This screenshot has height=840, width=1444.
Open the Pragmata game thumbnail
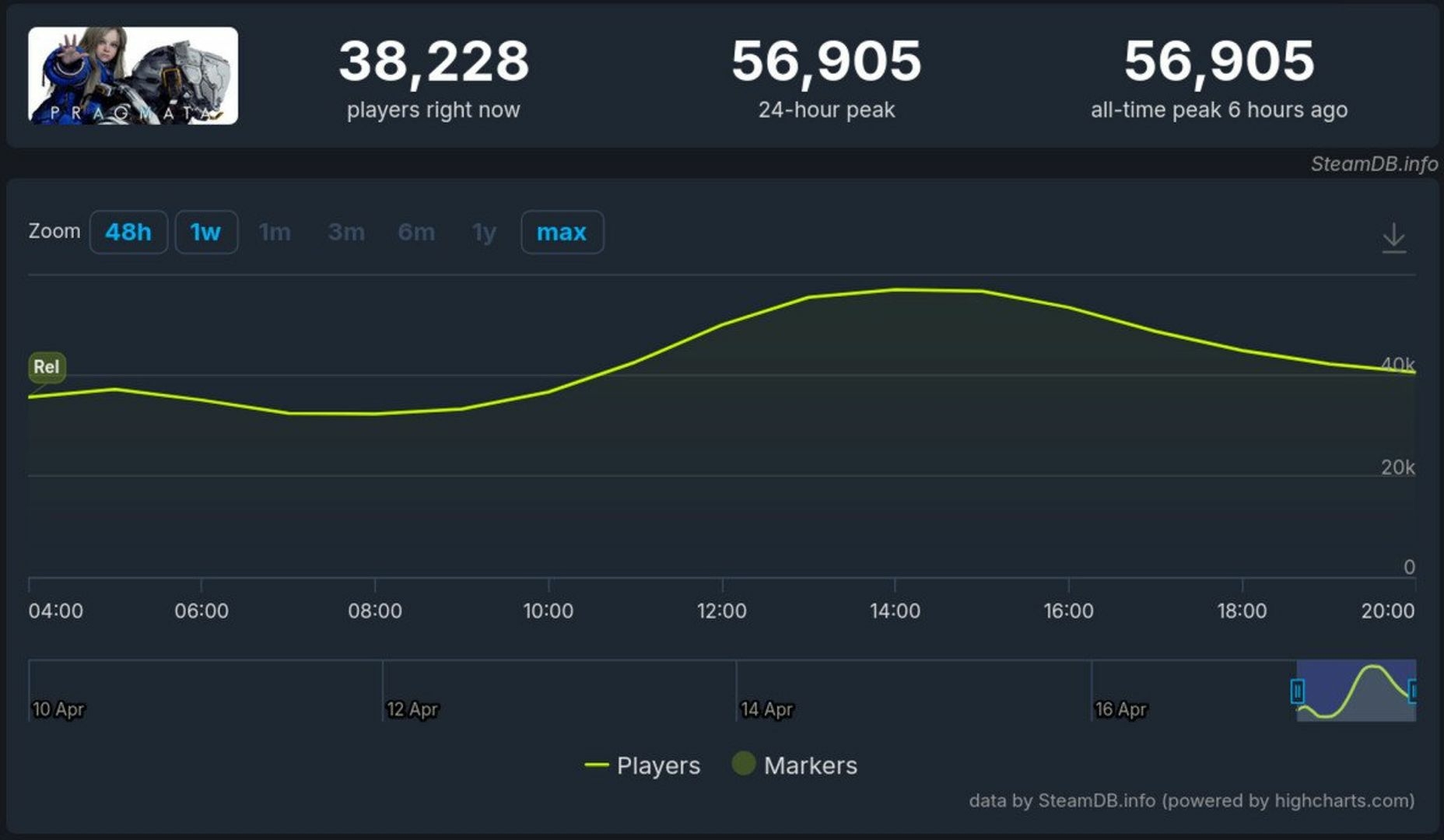point(133,75)
